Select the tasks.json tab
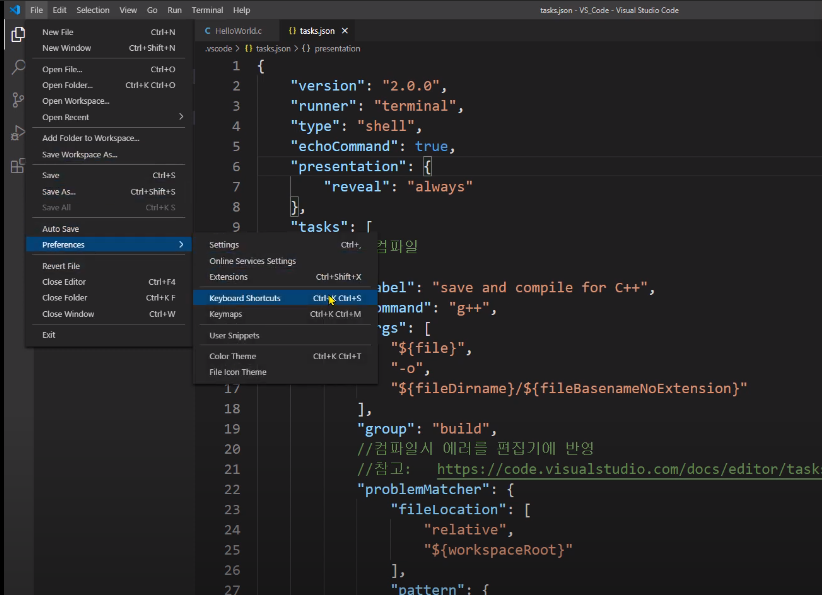Image resolution: width=822 pixels, height=595 pixels. [x=317, y=31]
